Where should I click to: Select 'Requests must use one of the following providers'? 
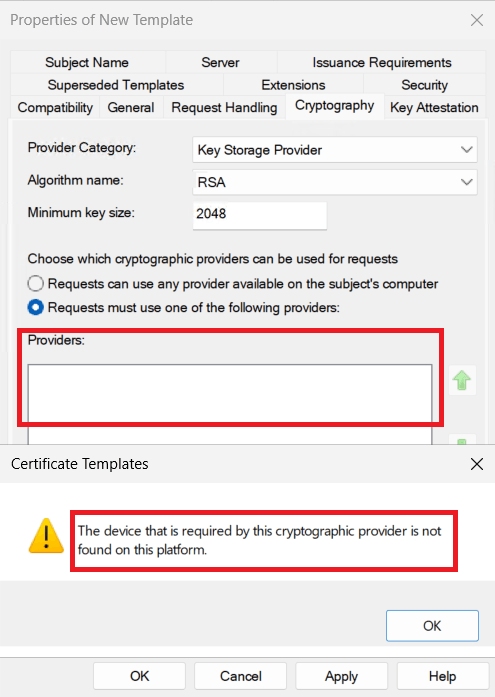tap(36, 308)
